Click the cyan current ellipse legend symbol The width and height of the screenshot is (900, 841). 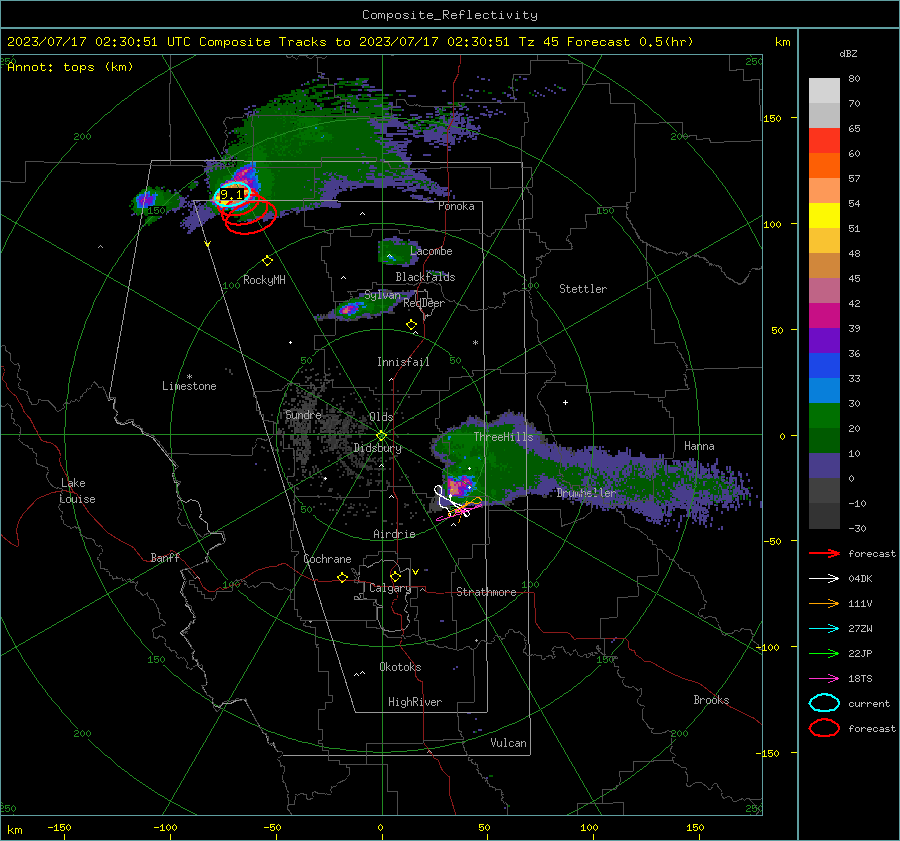824,703
